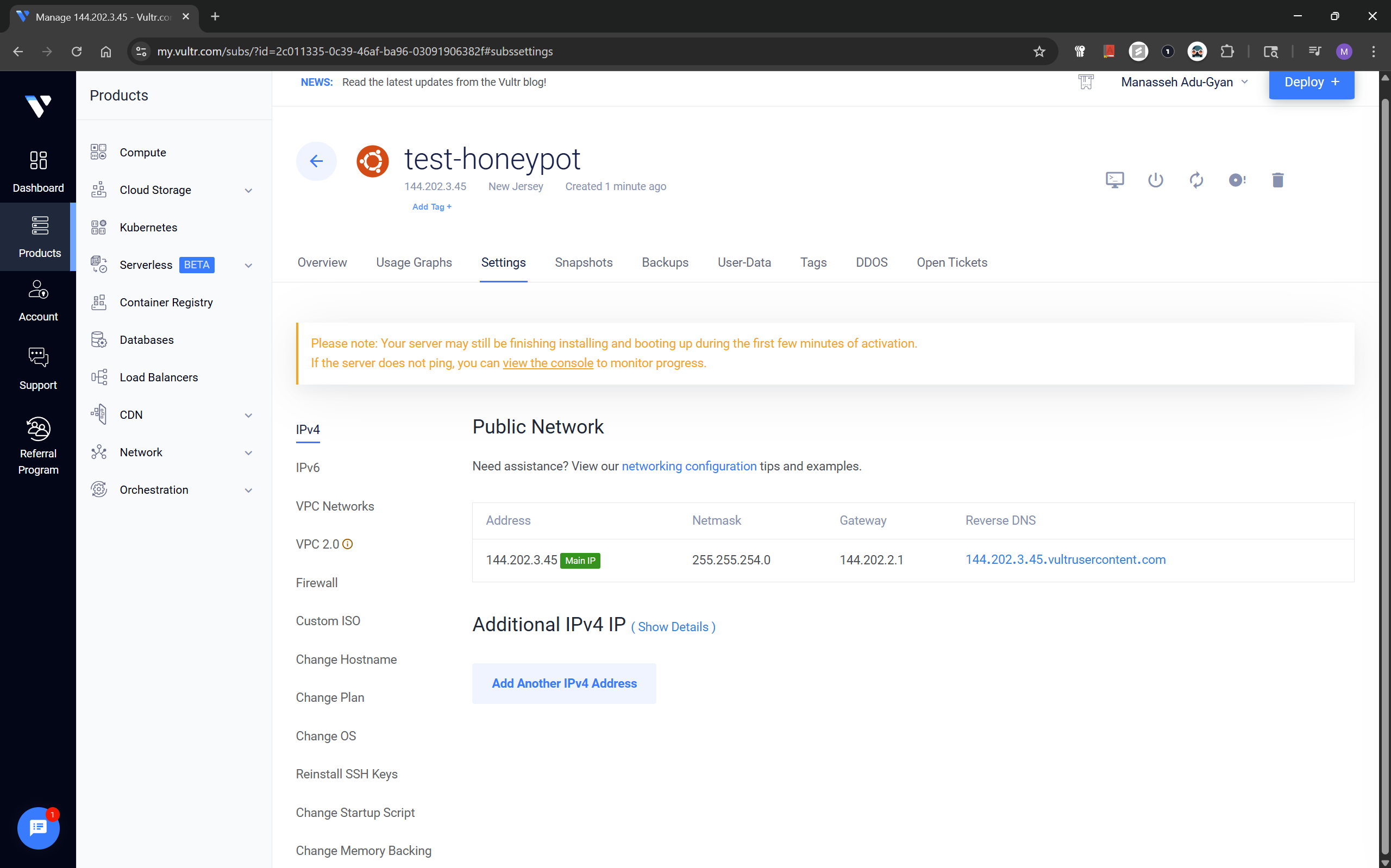Open Kubernetes in Products panel
The image size is (1391, 868).
coord(148,228)
